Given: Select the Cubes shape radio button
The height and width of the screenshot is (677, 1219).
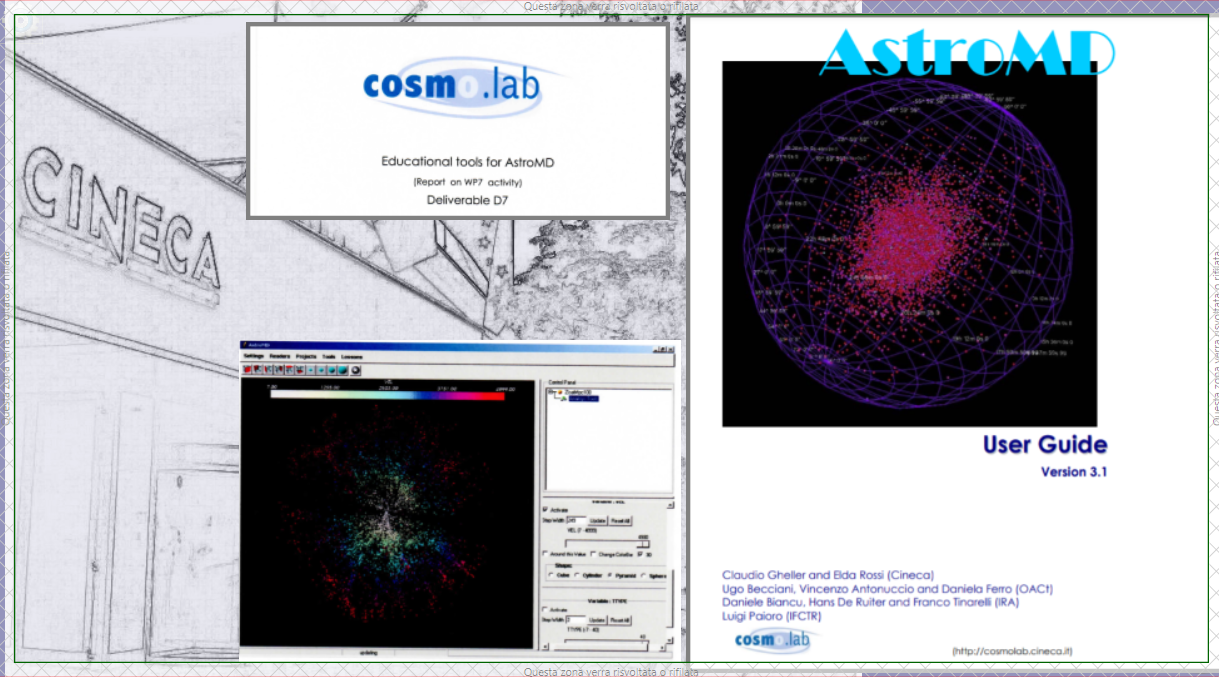Looking at the screenshot, I should pyautogui.click(x=551, y=576).
